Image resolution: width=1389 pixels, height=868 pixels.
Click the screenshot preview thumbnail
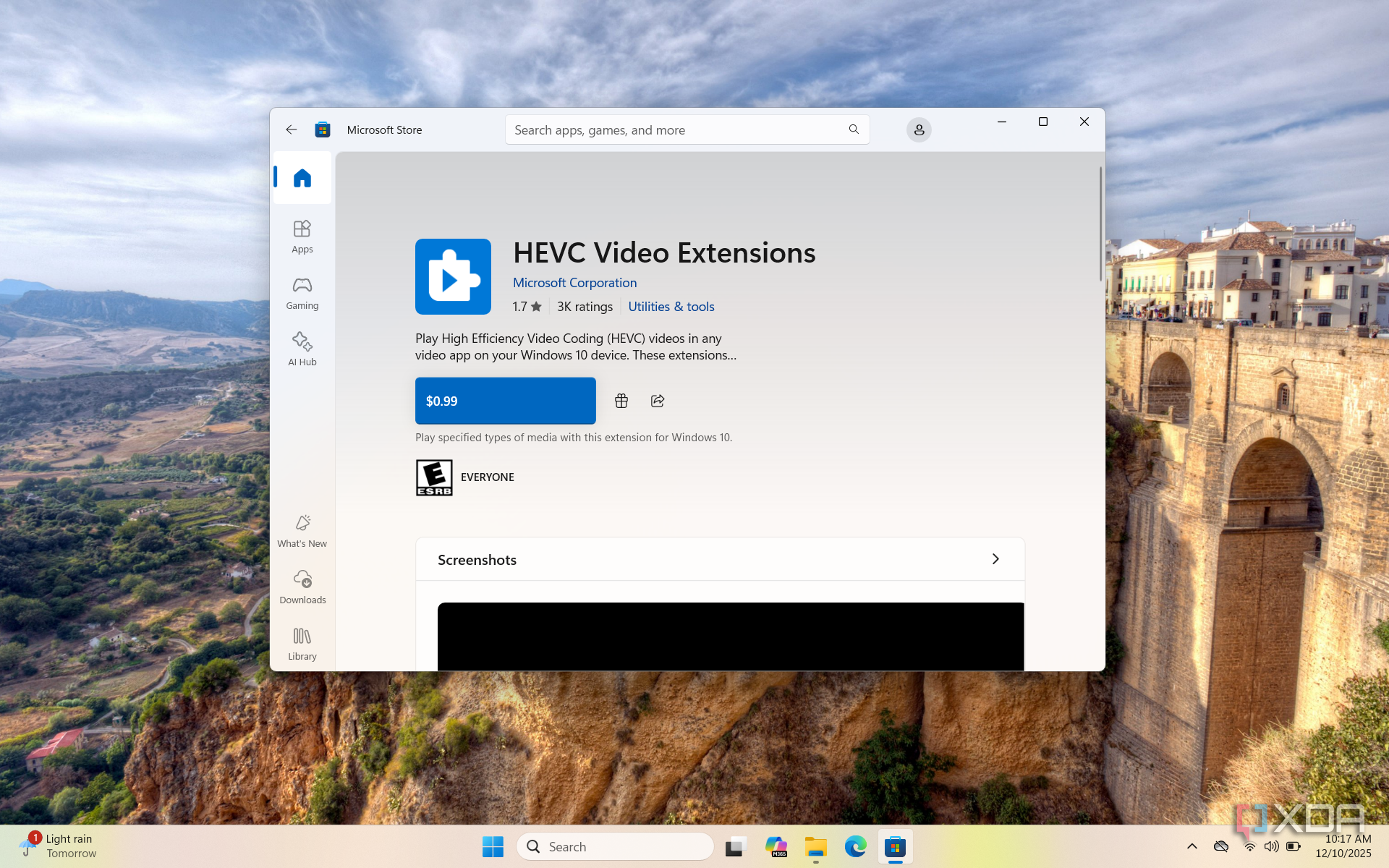pos(731,637)
